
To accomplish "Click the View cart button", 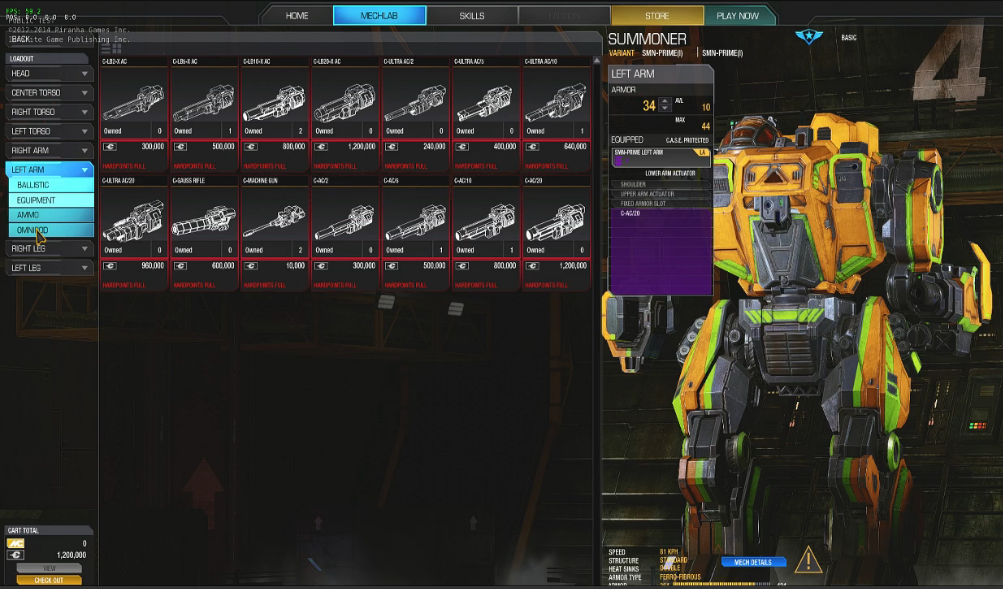I will (49, 568).
